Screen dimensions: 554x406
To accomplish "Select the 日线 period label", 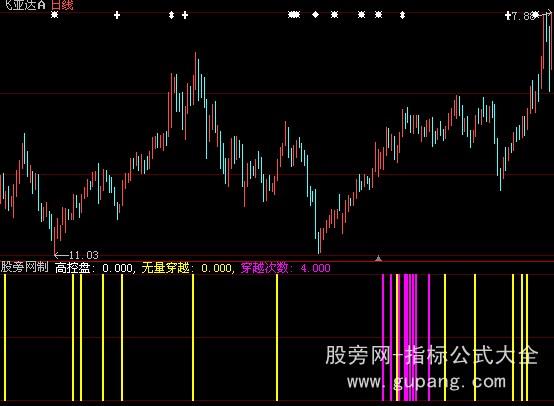I will (x=62, y=5).
